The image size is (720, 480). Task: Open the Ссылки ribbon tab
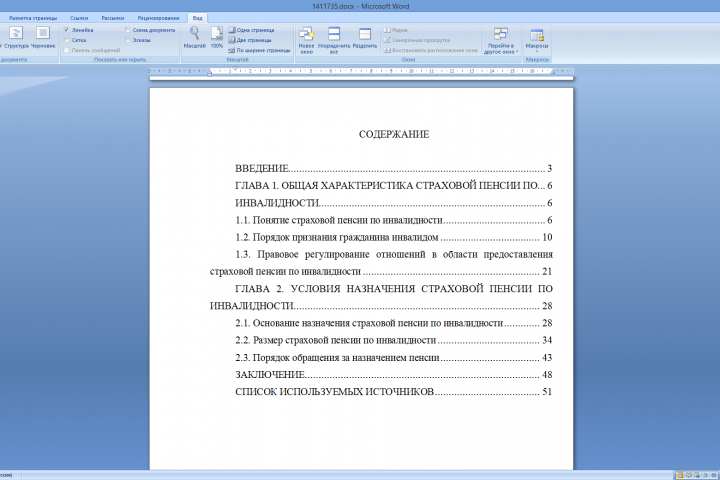tap(79, 18)
